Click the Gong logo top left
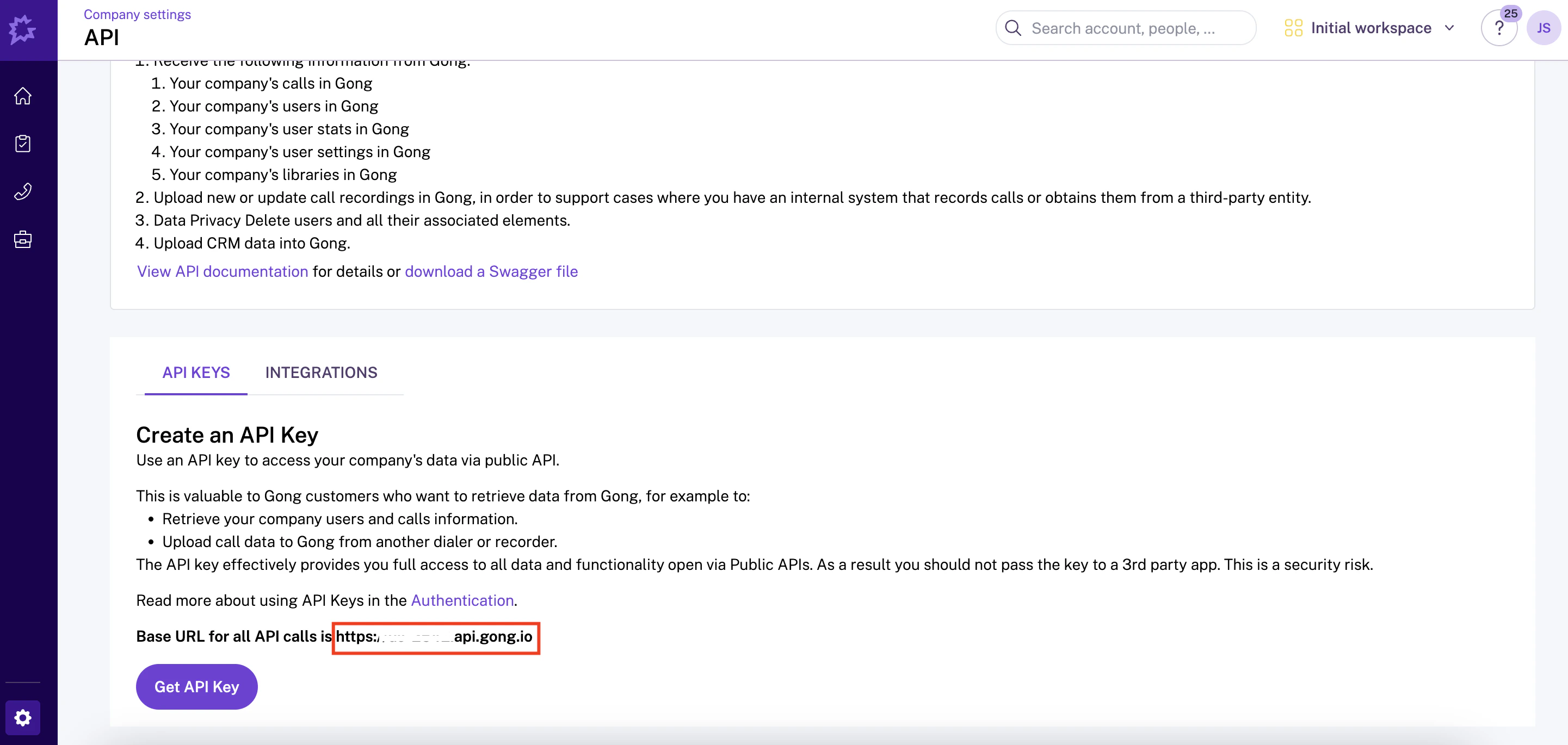Screen dimensions: 1568x745 pos(22,29)
